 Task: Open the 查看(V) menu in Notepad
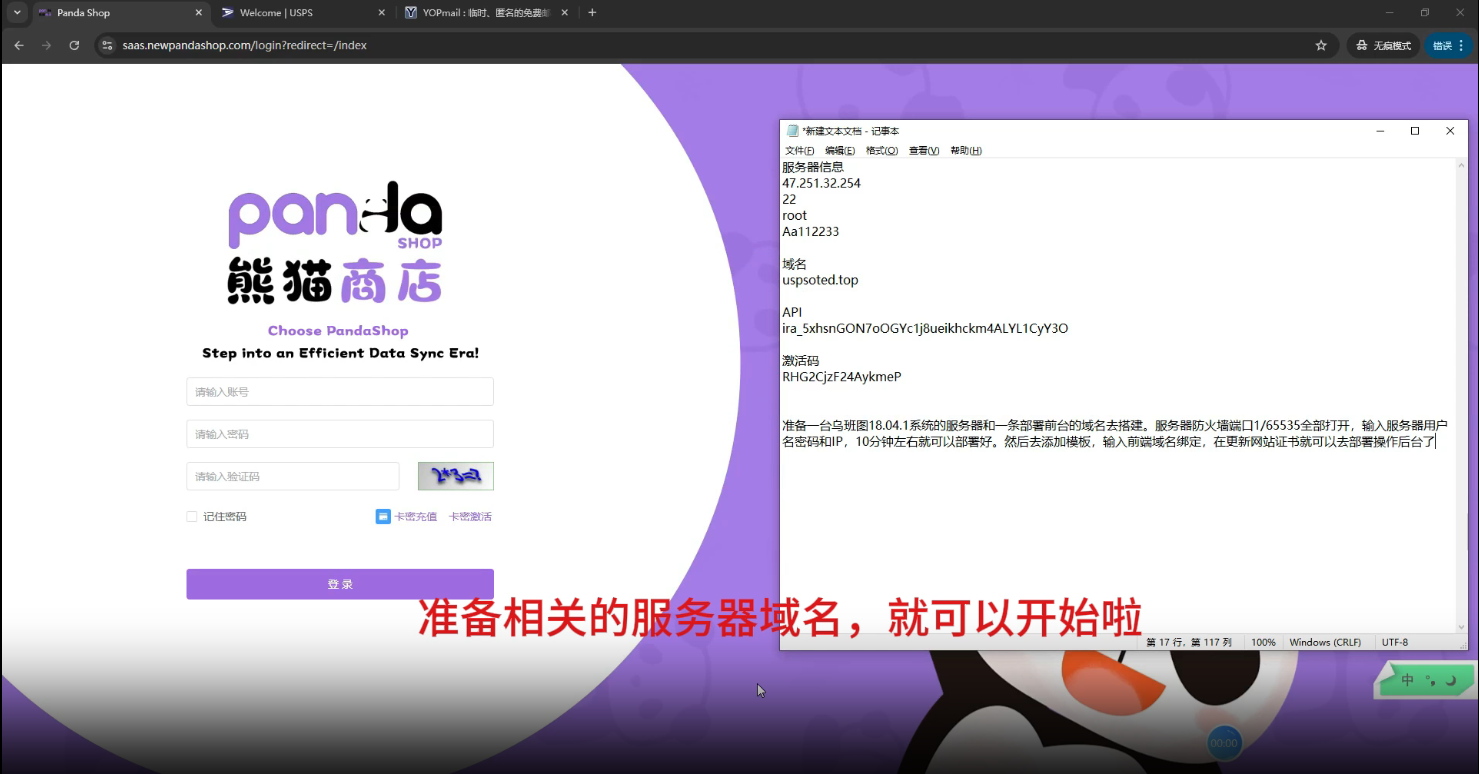[x=924, y=151]
